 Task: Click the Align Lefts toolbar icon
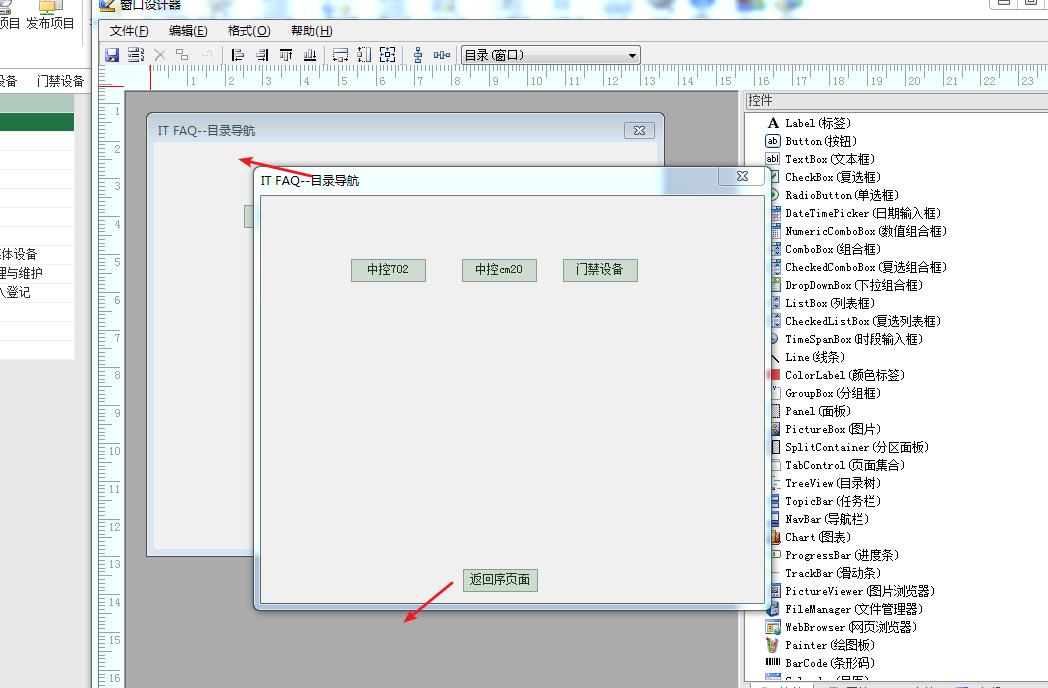tap(237, 55)
